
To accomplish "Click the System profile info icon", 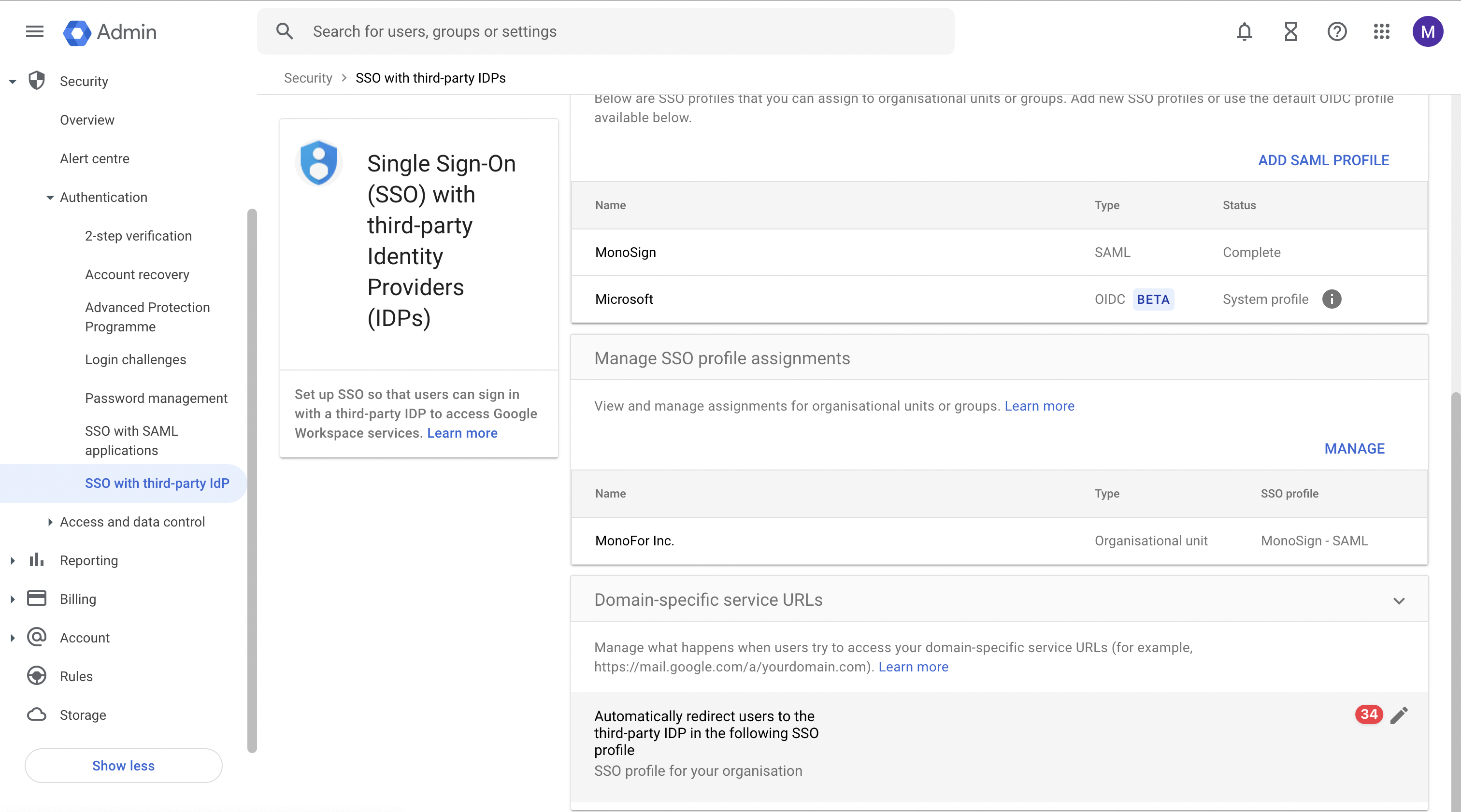I will click(1332, 299).
